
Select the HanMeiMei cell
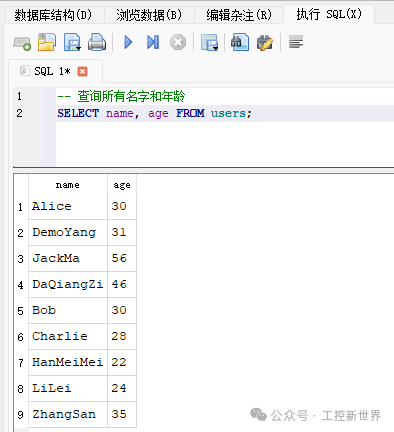point(68,362)
